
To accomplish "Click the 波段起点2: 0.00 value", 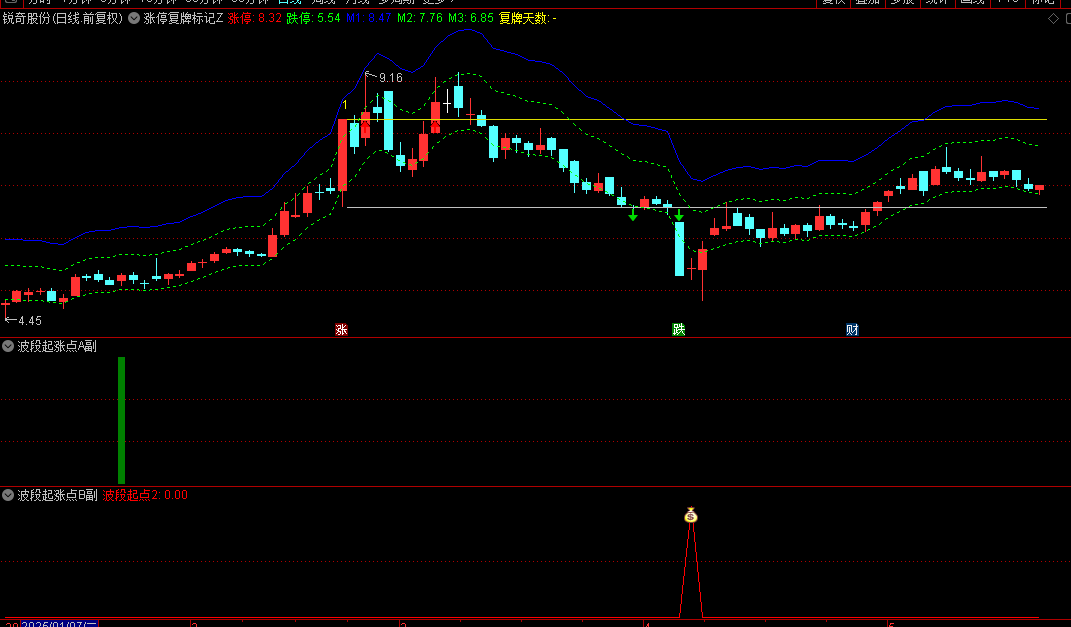I will click(x=145, y=495).
